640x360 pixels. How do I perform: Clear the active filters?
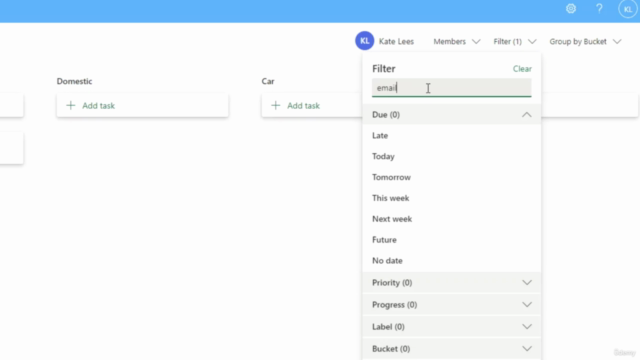pos(522,69)
